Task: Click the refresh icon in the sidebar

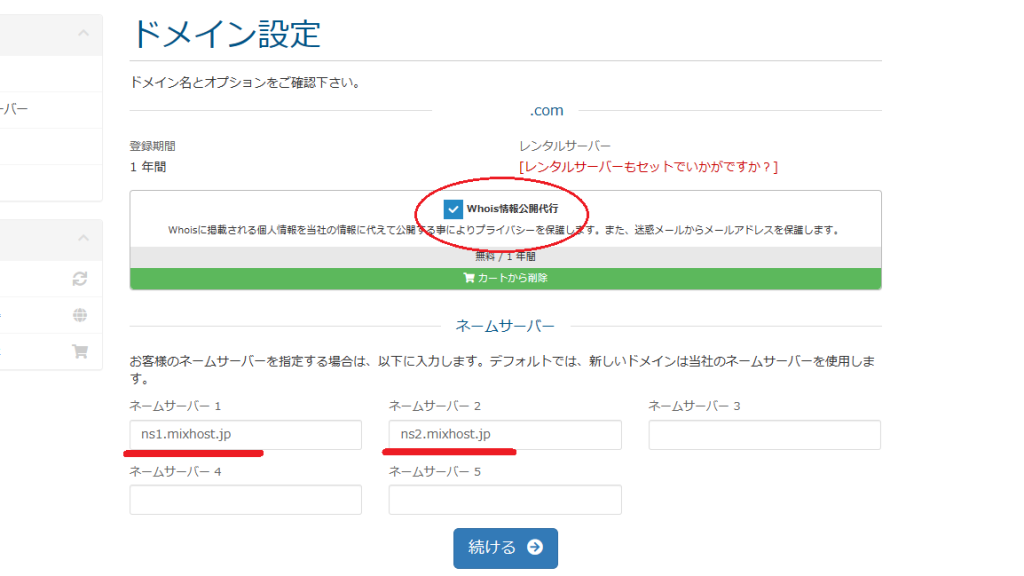Action: (80, 279)
